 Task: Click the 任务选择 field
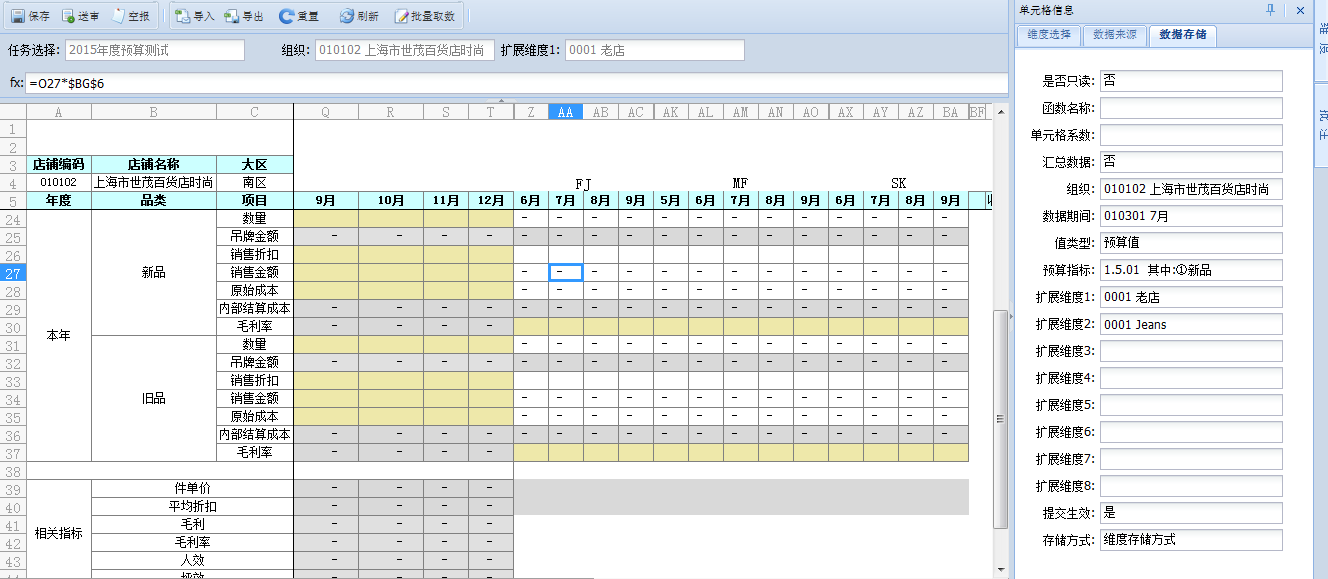[154, 50]
